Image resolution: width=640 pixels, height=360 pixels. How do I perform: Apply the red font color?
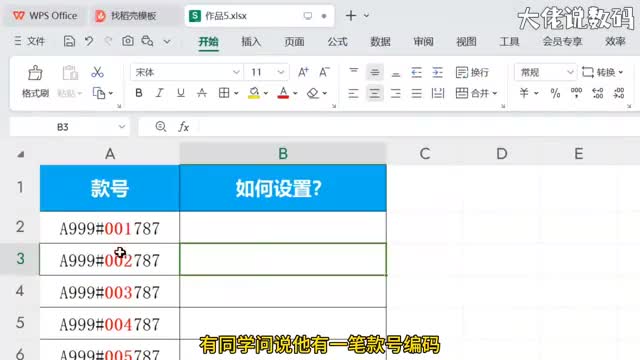[283, 93]
